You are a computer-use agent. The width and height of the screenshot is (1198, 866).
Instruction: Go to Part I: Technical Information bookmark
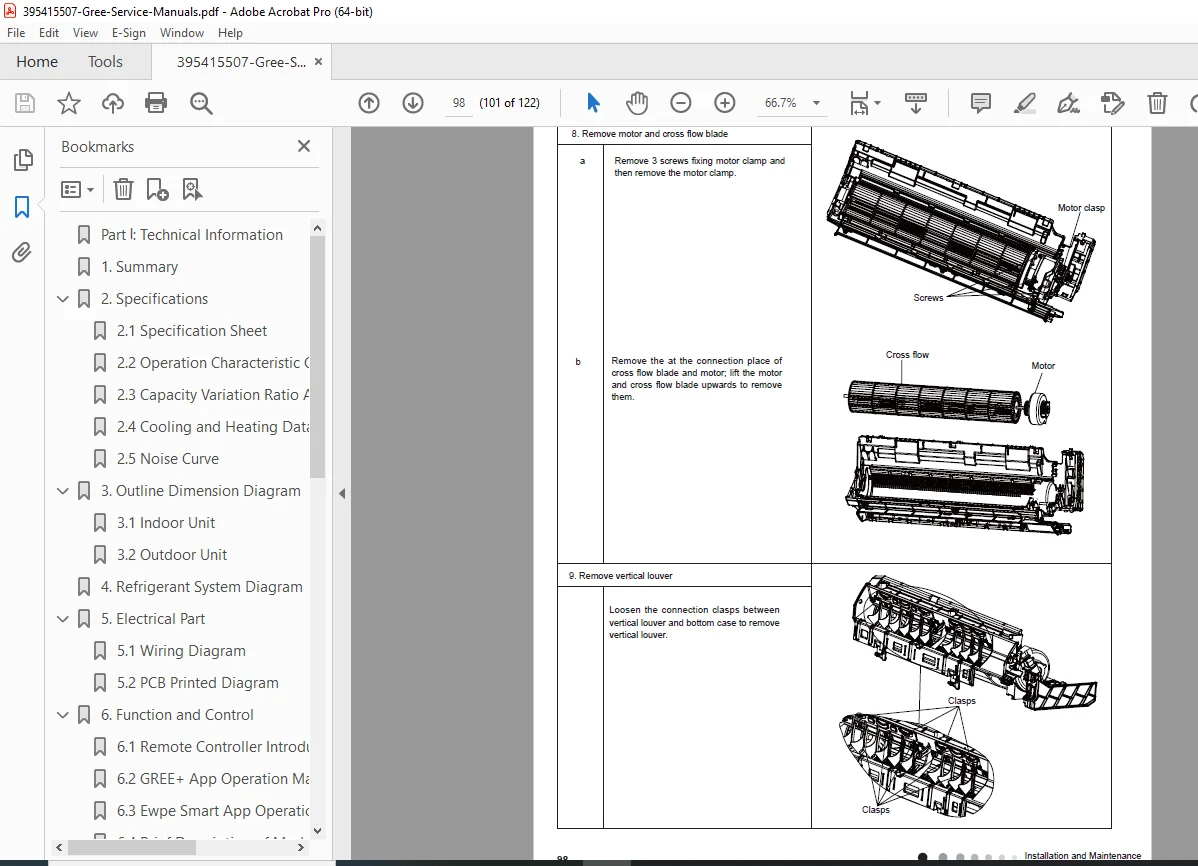pyautogui.click(x=192, y=235)
